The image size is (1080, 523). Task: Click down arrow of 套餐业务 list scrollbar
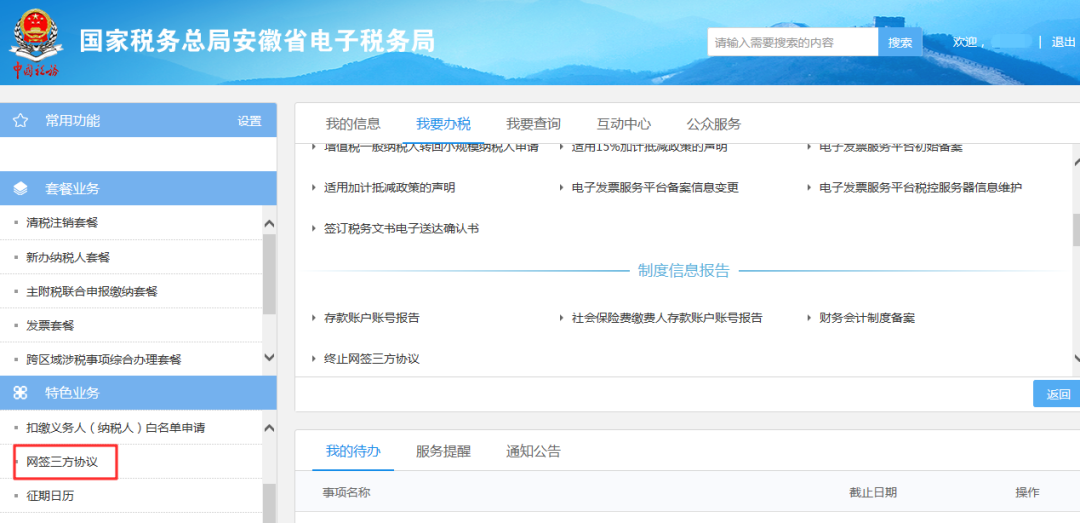(269, 358)
